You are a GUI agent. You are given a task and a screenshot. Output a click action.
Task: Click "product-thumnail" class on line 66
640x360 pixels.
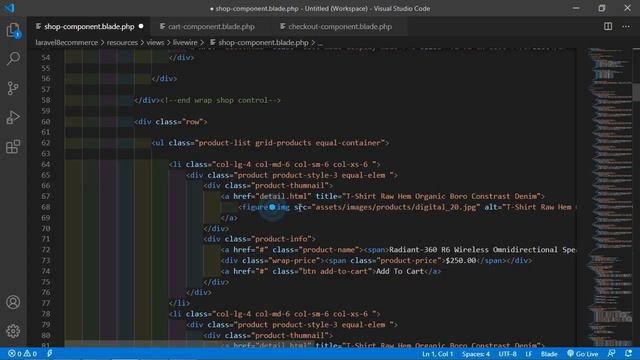[290, 186]
